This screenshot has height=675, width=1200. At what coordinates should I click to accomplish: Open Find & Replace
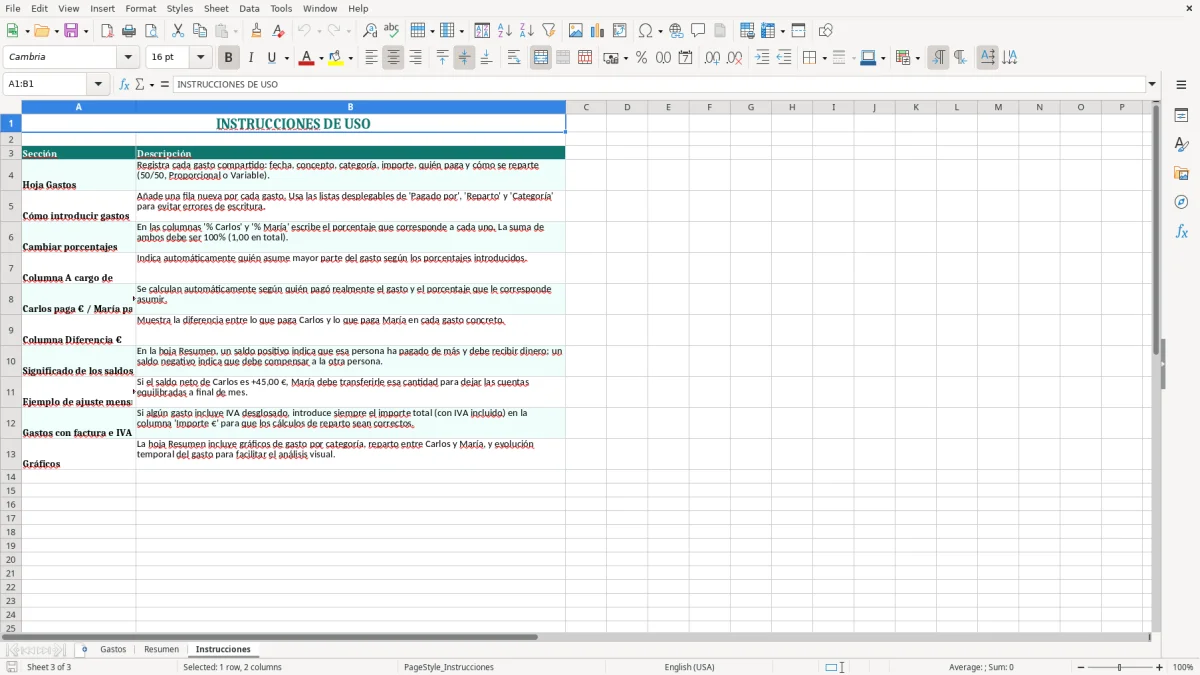[370, 31]
